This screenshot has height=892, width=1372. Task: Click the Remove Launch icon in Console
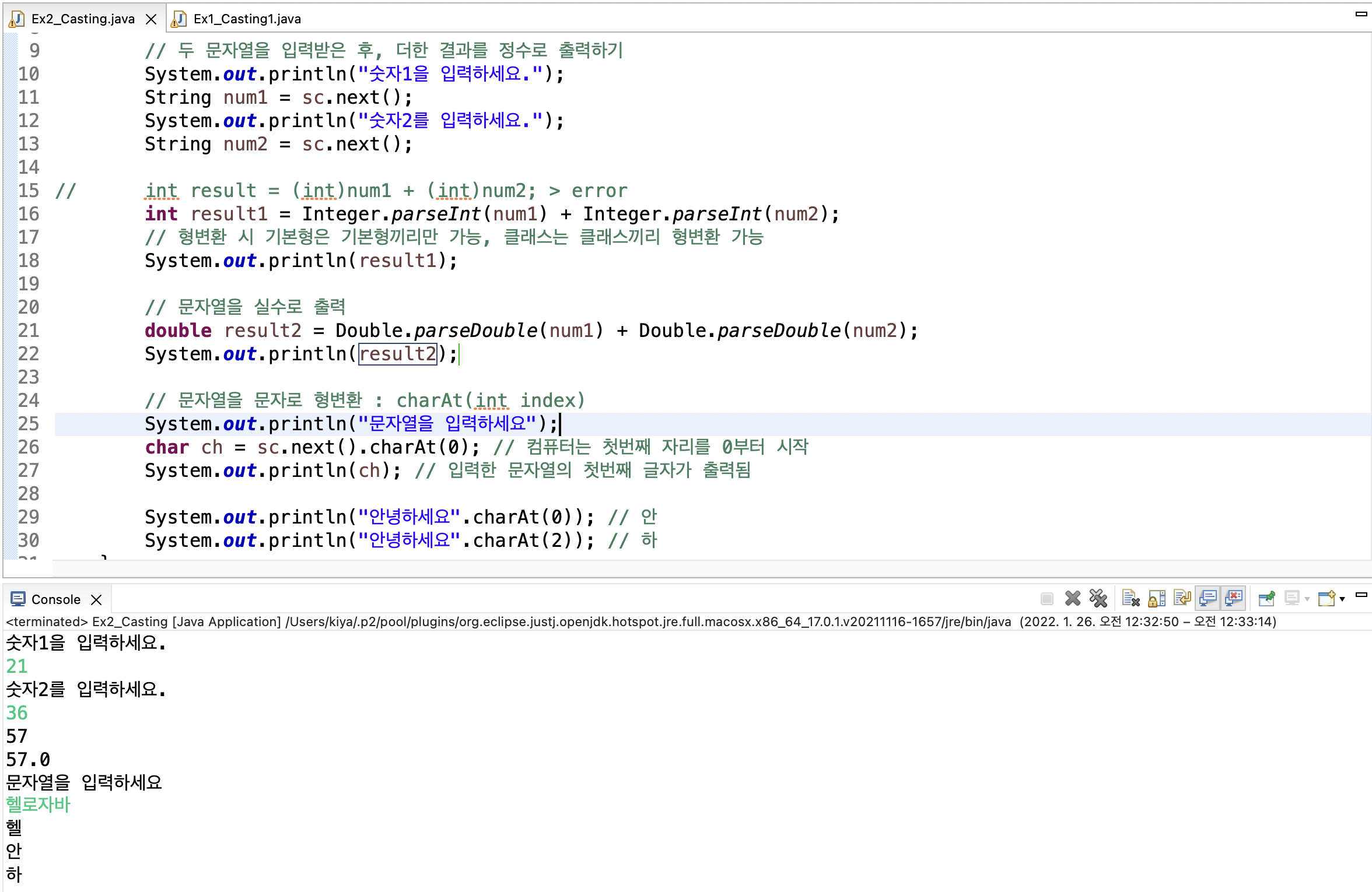pos(1072,598)
